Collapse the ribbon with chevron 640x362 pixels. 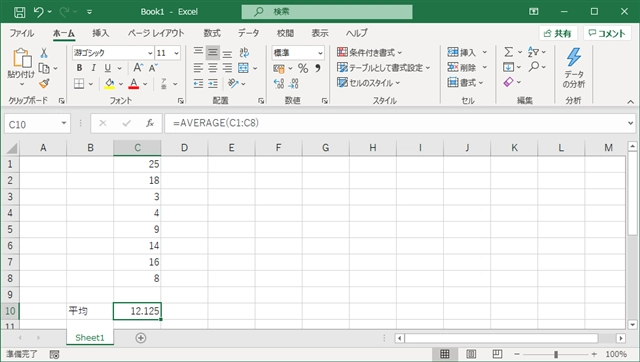click(631, 102)
